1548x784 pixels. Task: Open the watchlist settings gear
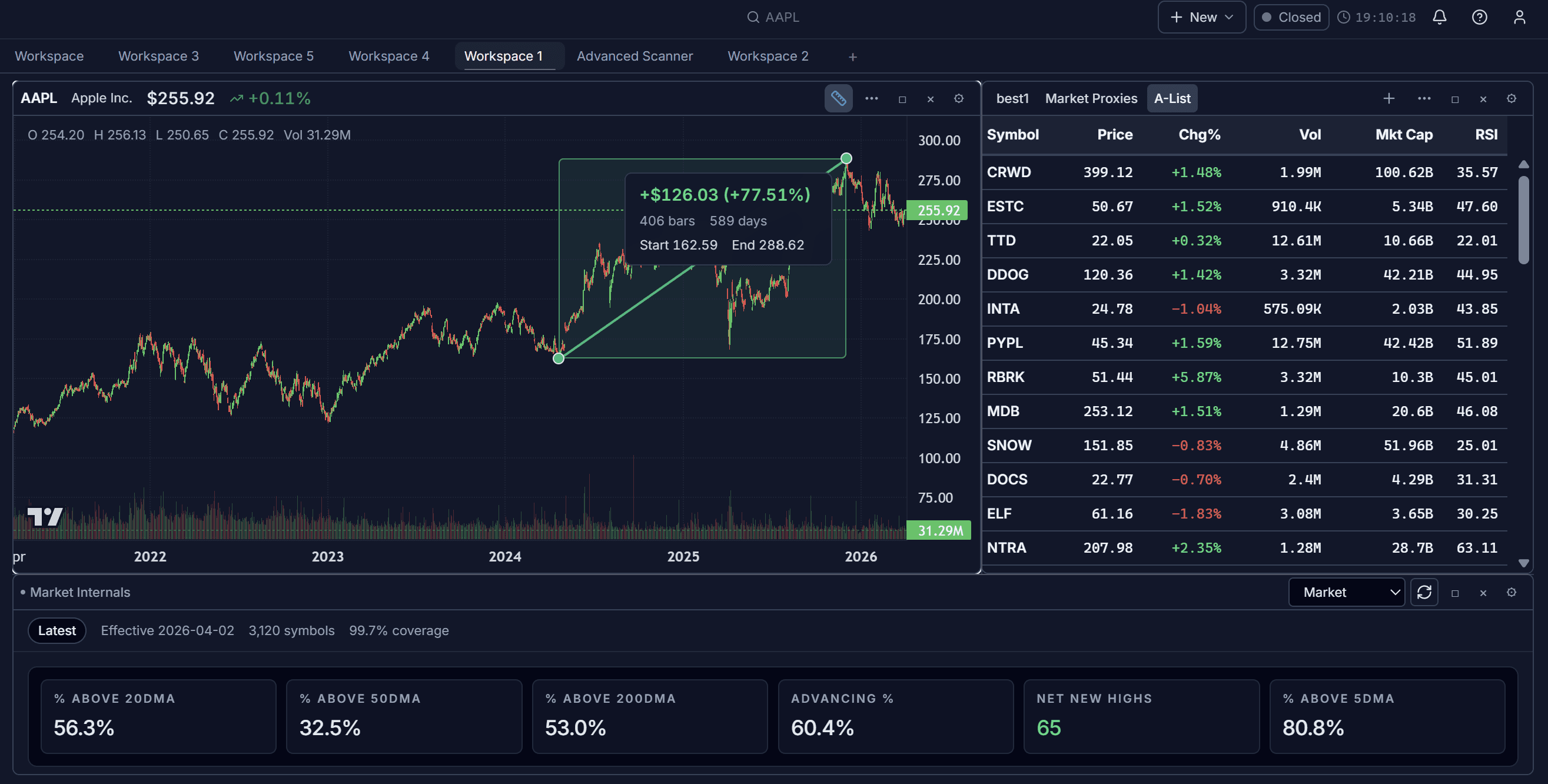tap(1512, 98)
